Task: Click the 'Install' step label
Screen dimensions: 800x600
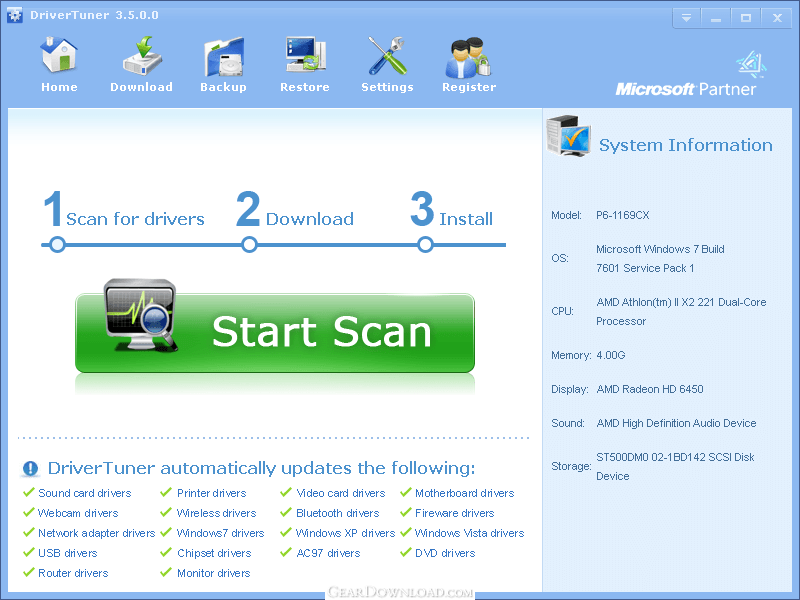Action: (466, 219)
